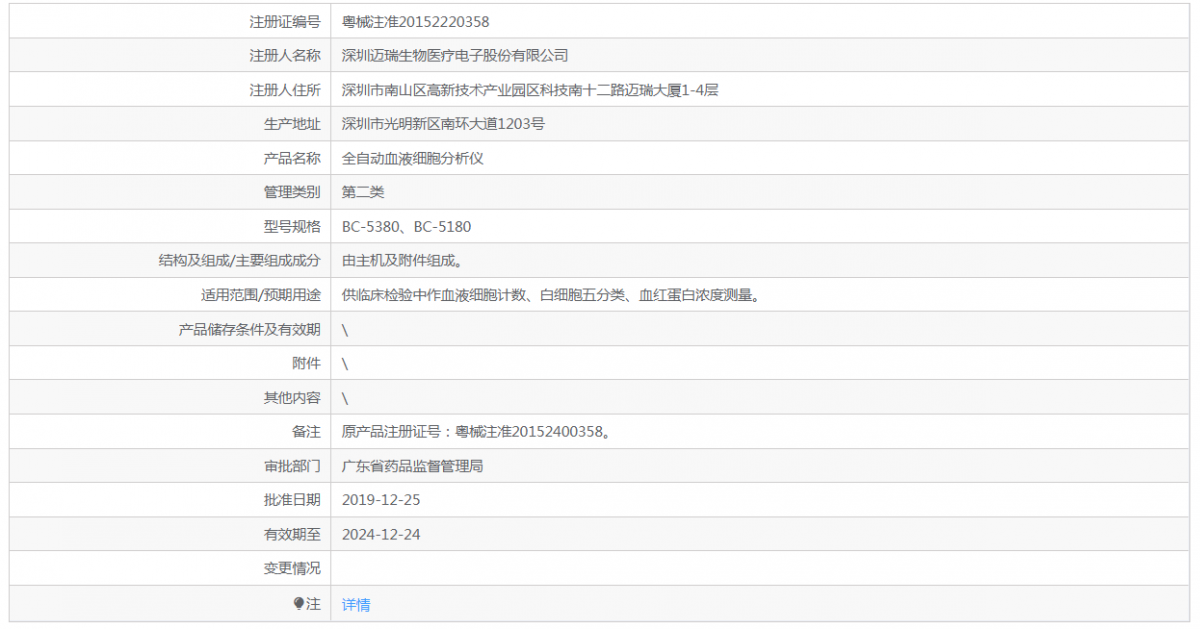Screen dimensions: 1200x629
Task: Click the 产品储存条件及有效期 label
Action: point(250,329)
